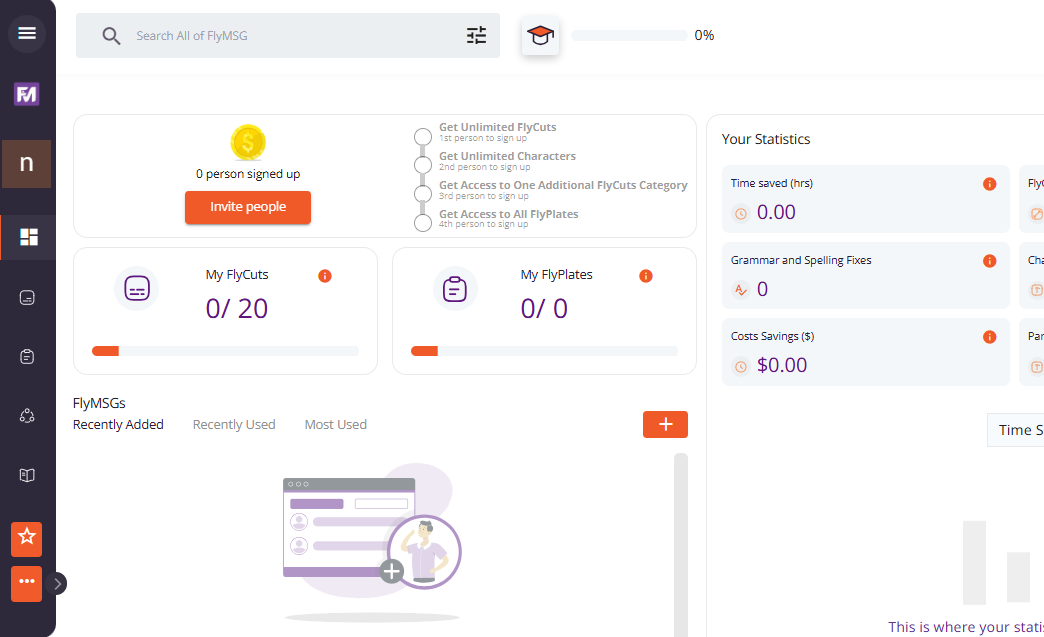Click the Costs Savings clock icon
The height and width of the screenshot is (637, 1044).
pos(740,366)
